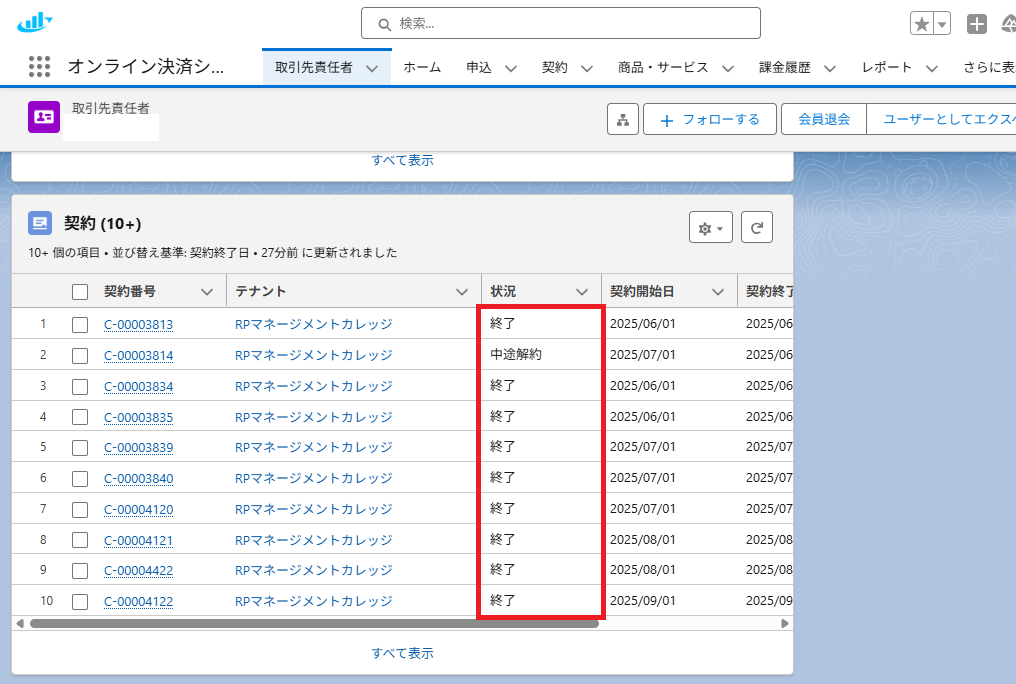Expand the favorites list dropdown arrow
1016x684 pixels.
tap(942, 24)
